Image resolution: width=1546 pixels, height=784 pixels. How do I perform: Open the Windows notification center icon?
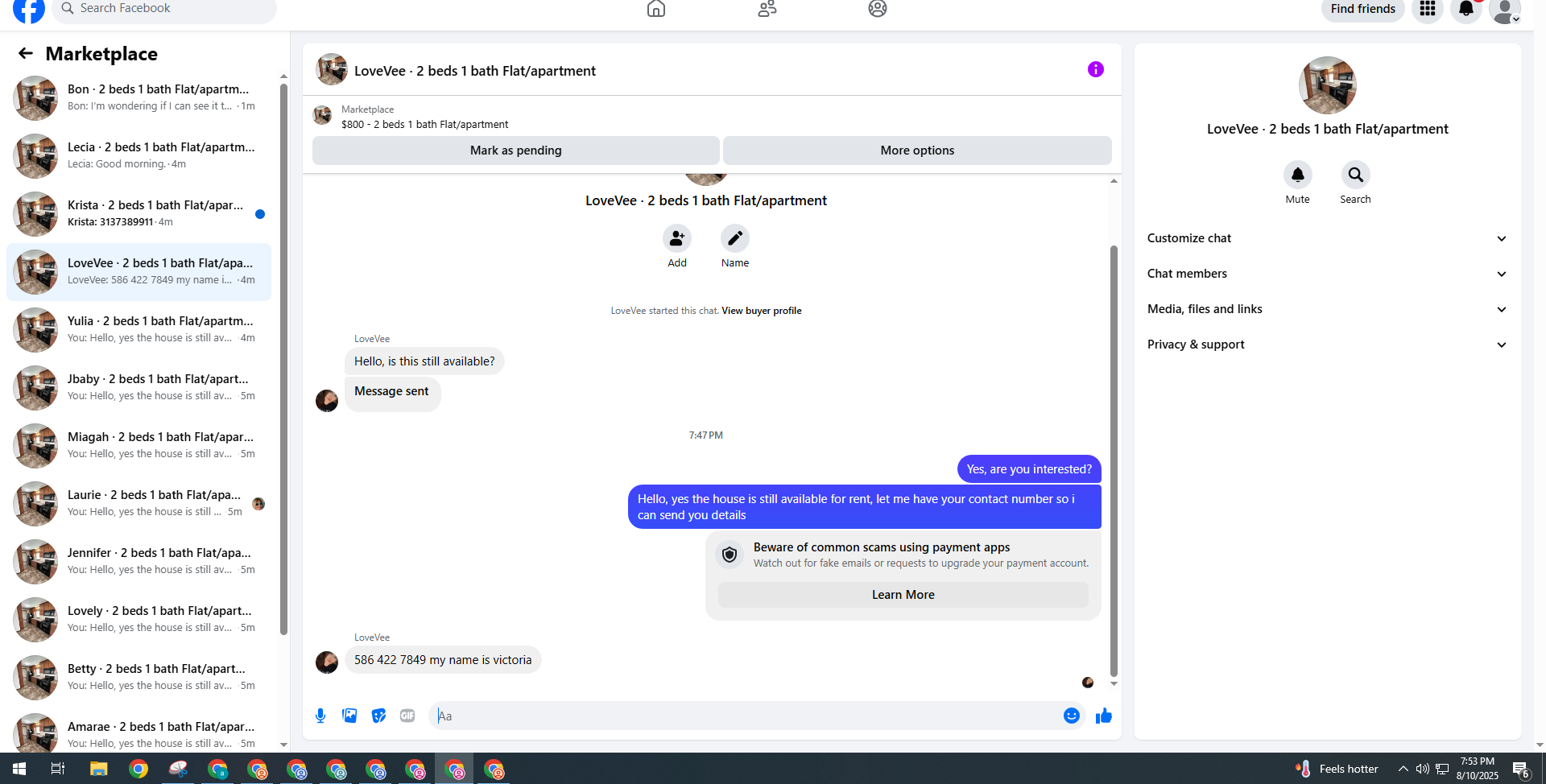pyautogui.click(x=1520, y=770)
